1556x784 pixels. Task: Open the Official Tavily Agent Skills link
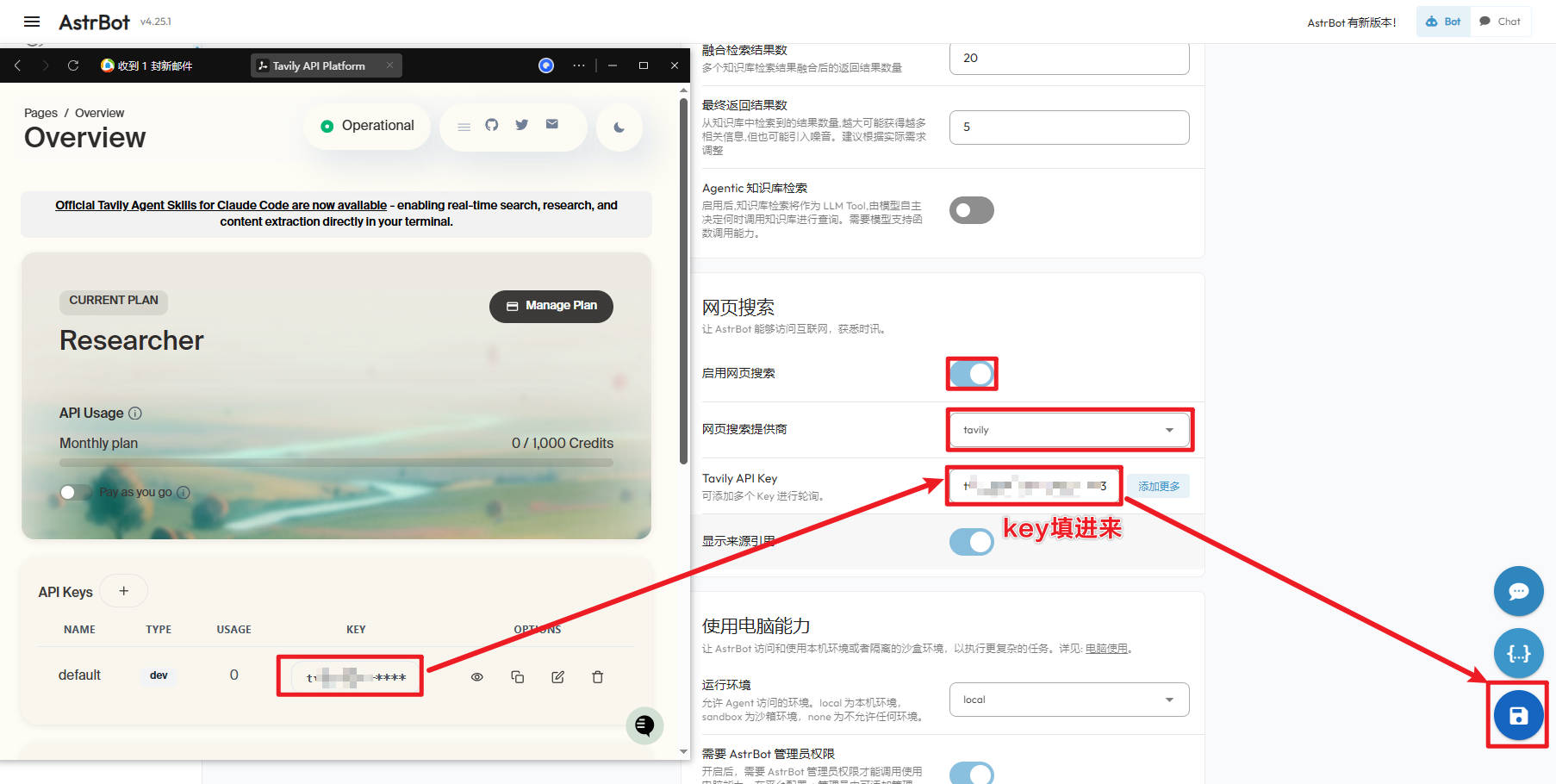pyautogui.click(x=221, y=205)
